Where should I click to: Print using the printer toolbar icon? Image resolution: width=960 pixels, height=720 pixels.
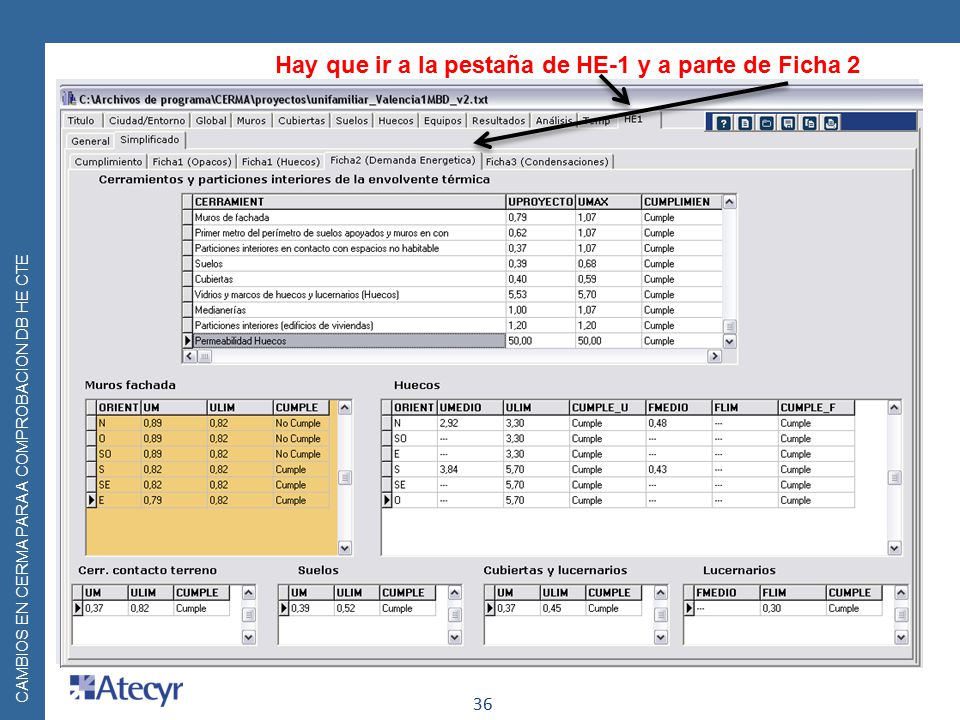click(x=831, y=123)
